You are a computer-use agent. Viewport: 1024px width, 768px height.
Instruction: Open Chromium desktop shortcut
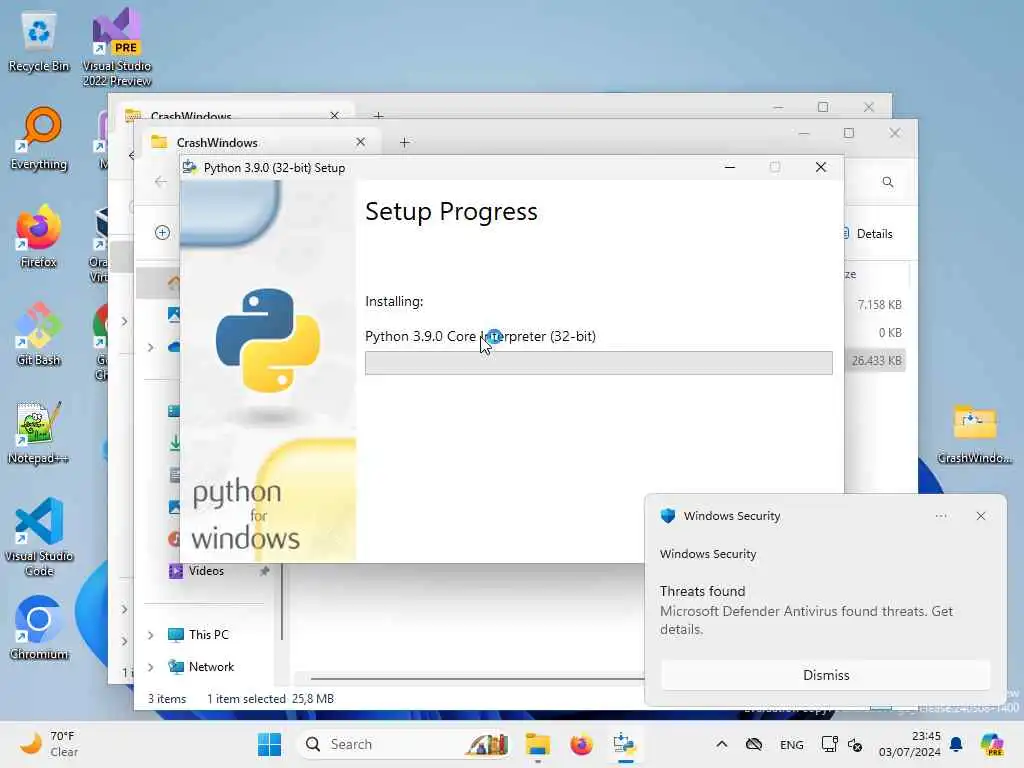tap(39, 628)
